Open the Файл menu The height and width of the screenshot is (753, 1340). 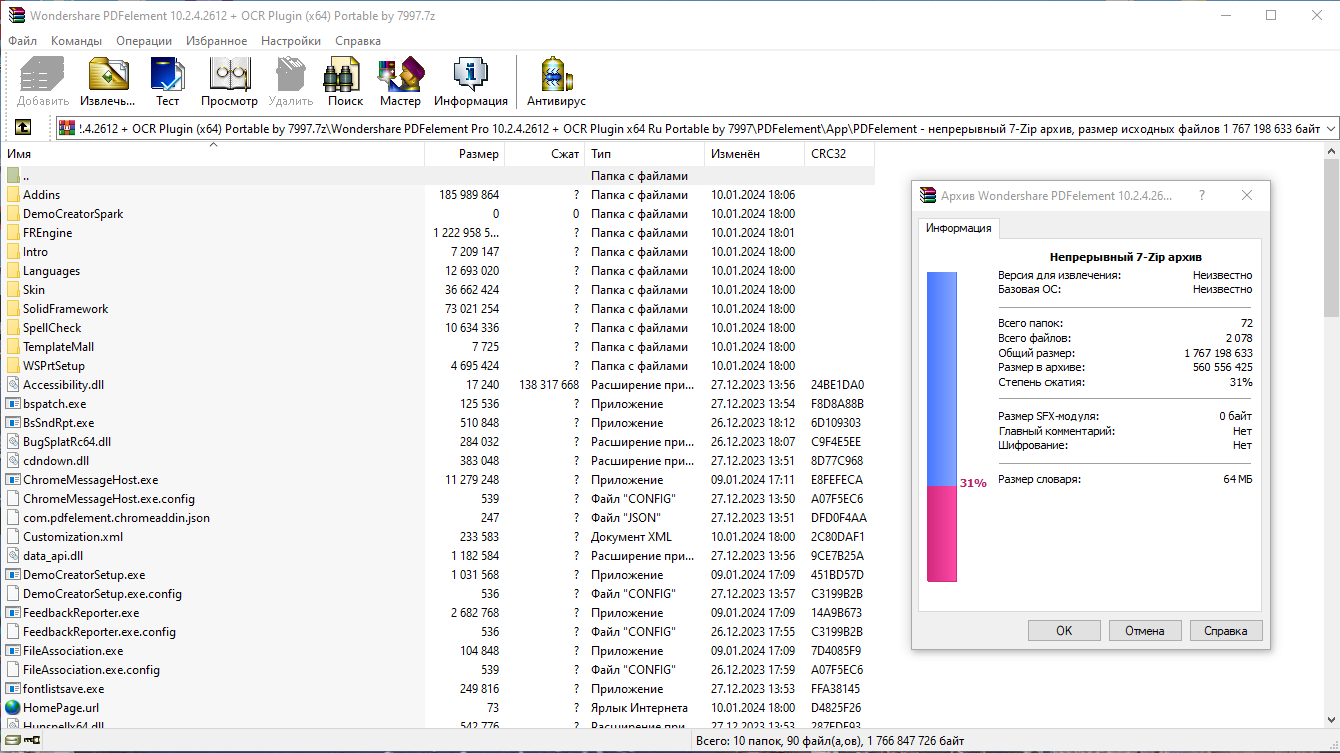(22, 40)
